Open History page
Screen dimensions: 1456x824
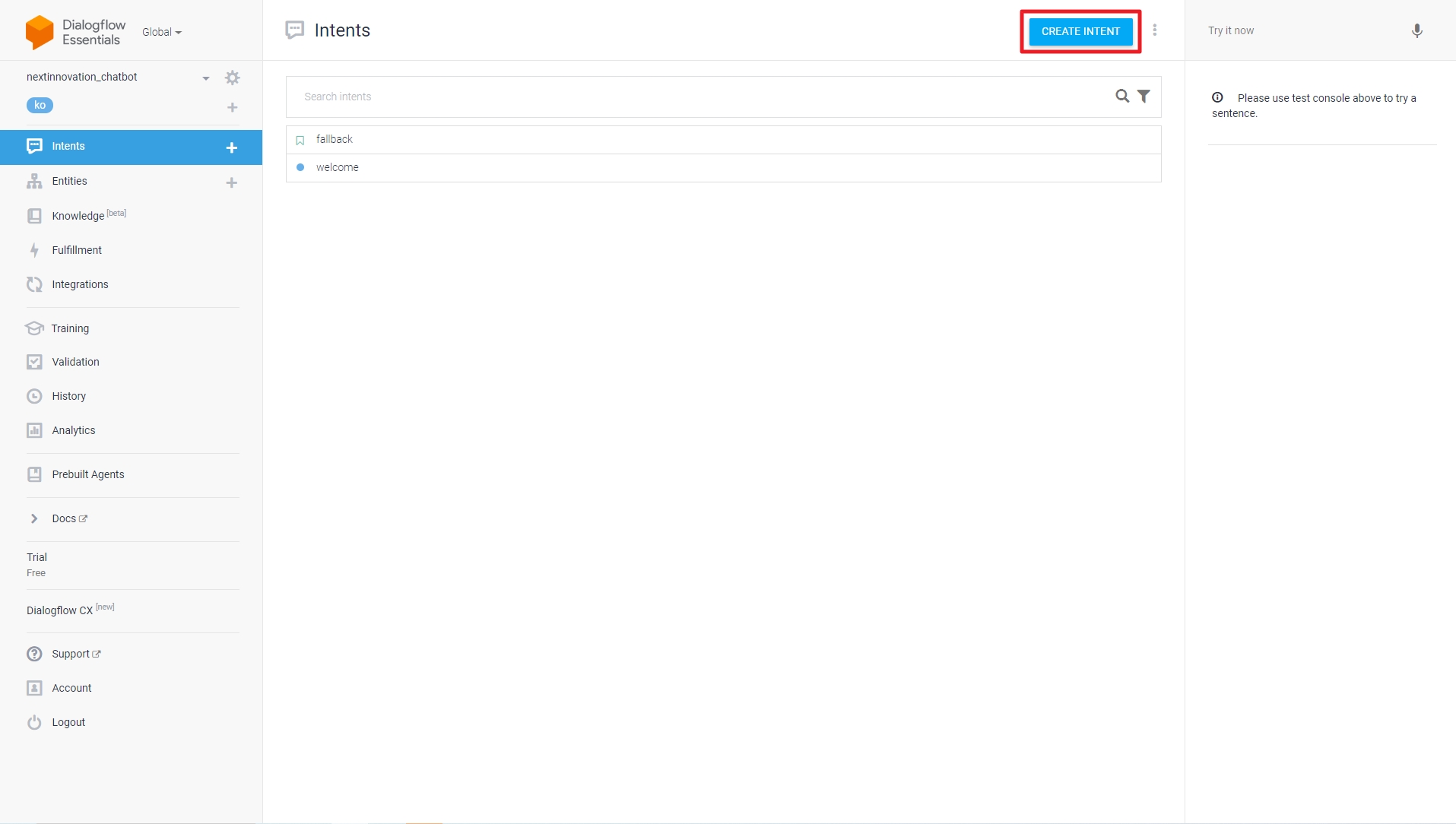click(68, 396)
